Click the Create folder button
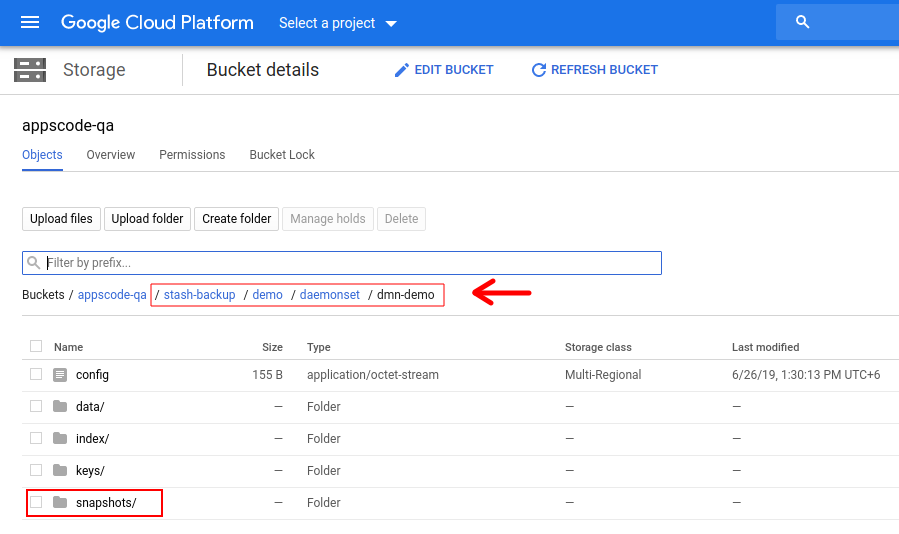 tap(236, 219)
